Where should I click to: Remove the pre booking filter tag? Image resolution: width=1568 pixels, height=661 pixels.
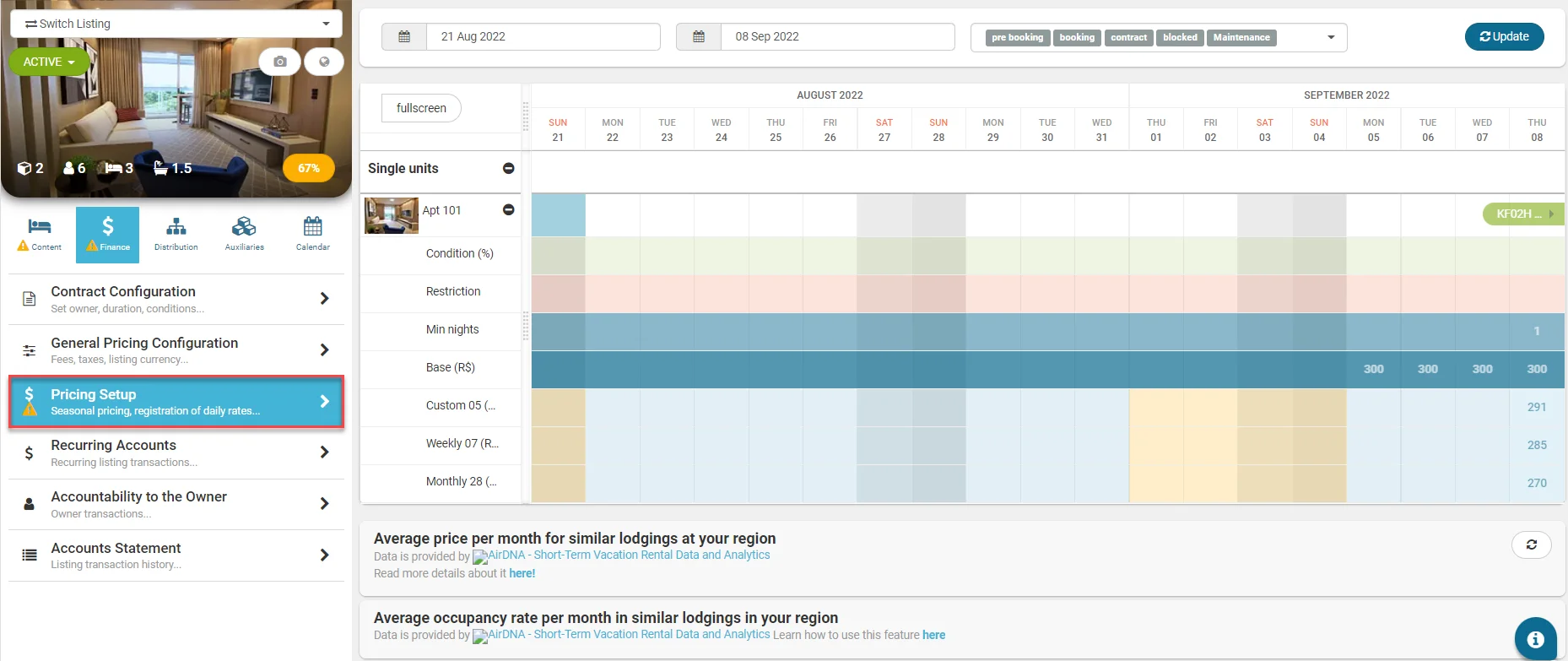click(1017, 37)
